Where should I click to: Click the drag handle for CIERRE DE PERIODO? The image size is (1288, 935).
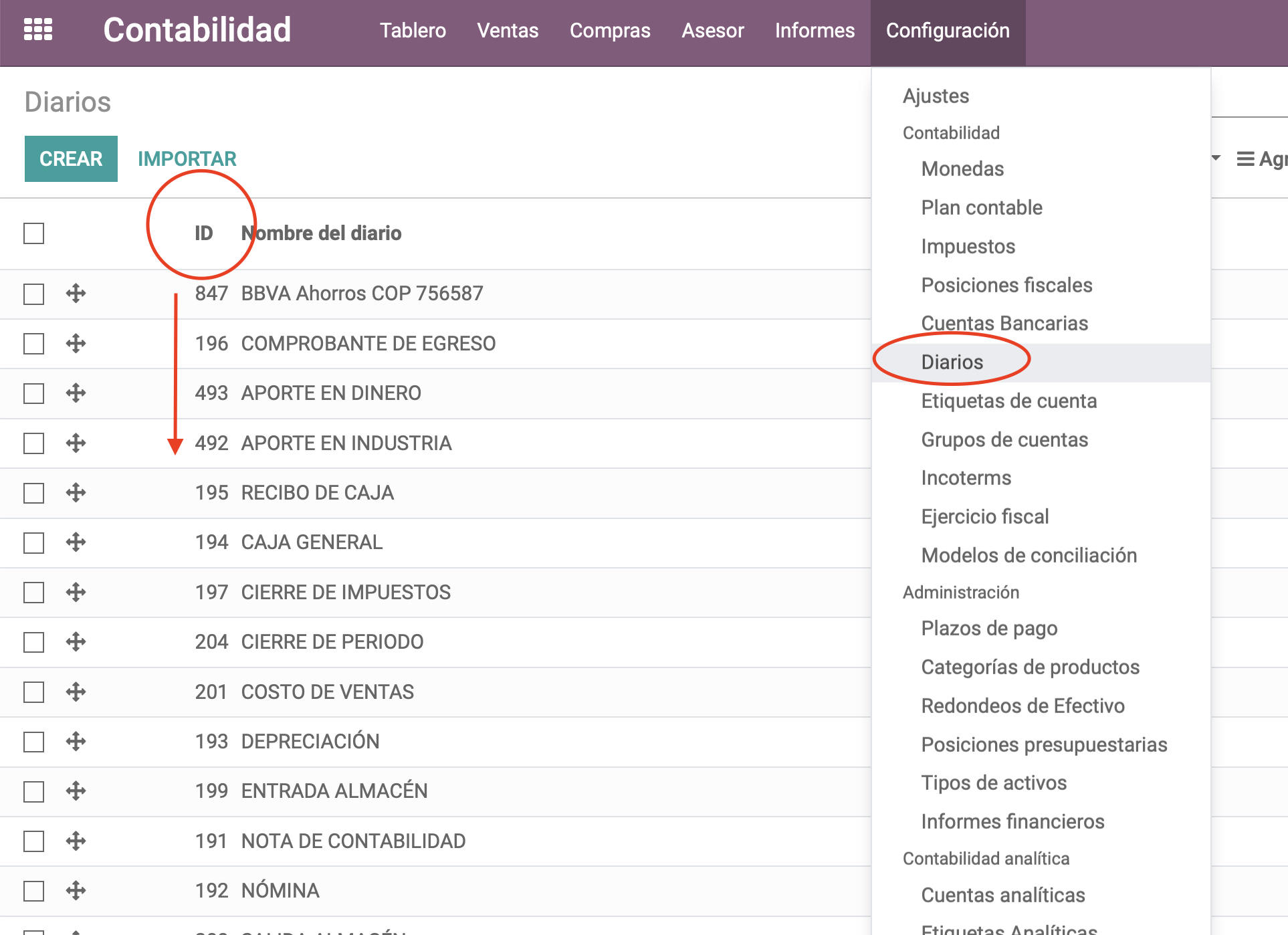[x=76, y=642]
